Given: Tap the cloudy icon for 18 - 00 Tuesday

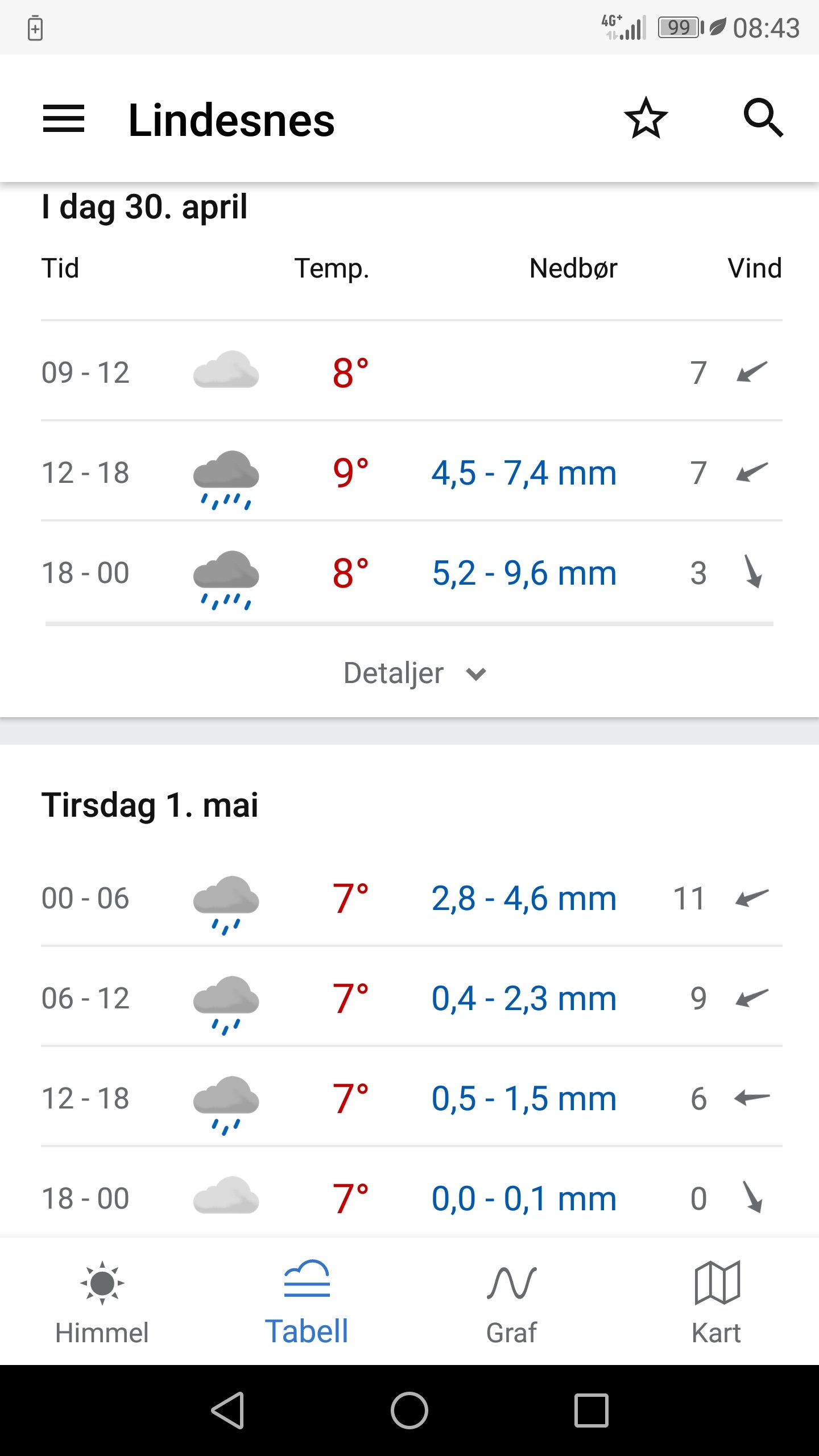Looking at the screenshot, I should pos(226,1196).
